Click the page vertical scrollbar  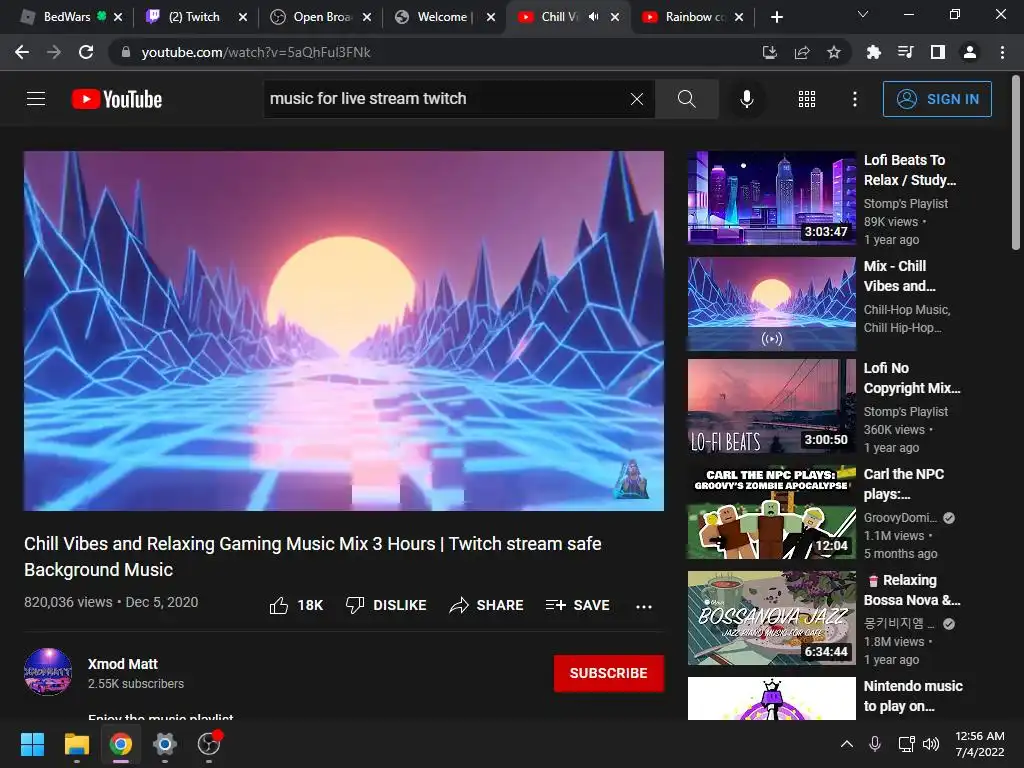coord(1016,163)
